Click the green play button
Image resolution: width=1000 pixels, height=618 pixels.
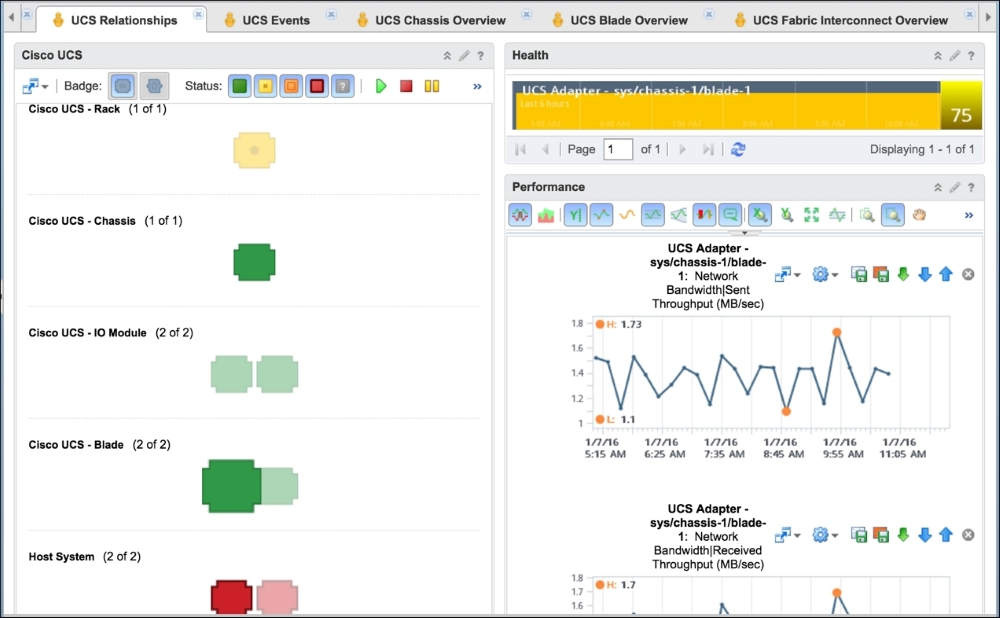pyautogui.click(x=381, y=85)
